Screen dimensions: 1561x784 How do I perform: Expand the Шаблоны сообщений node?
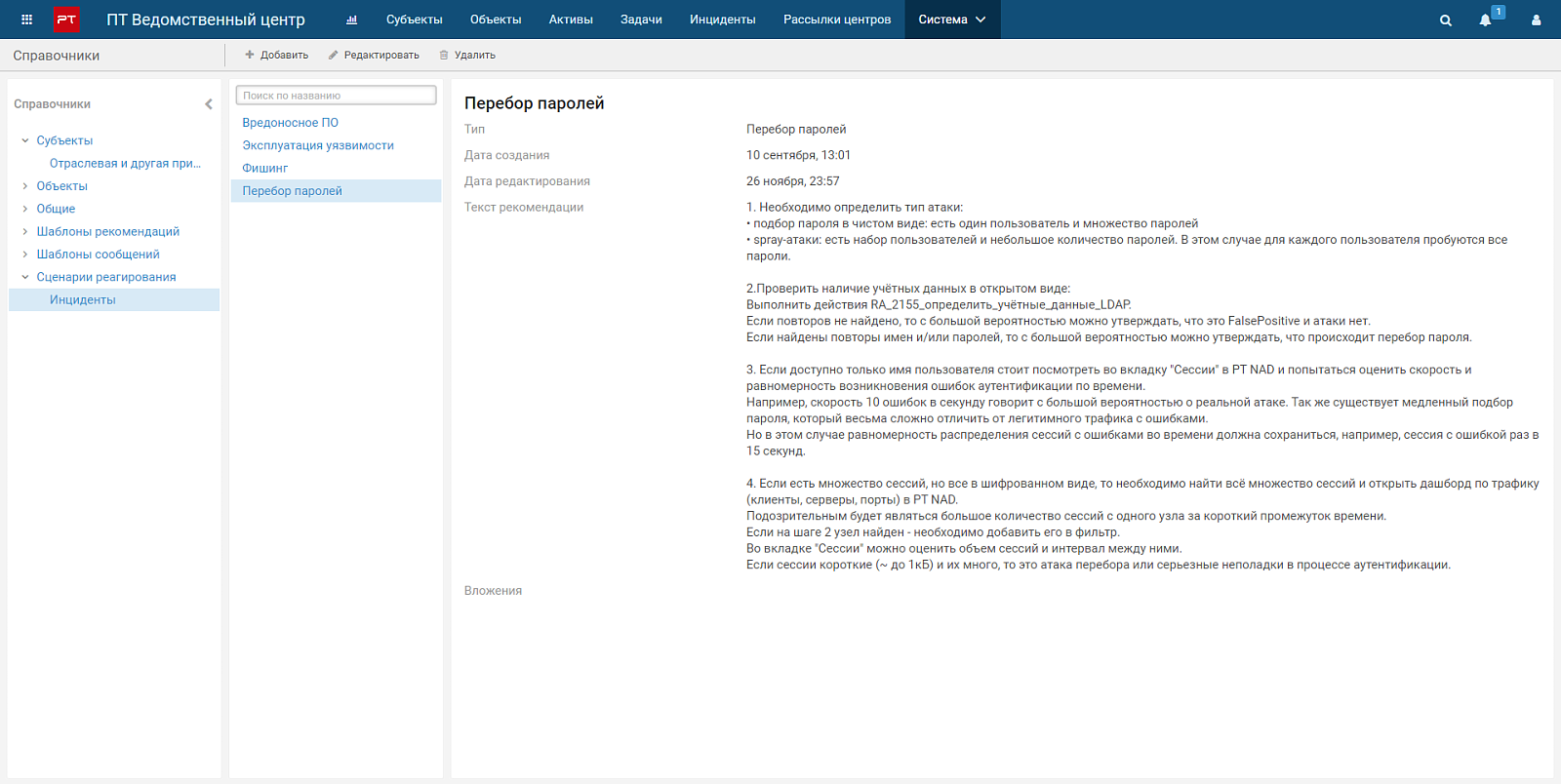coord(25,255)
